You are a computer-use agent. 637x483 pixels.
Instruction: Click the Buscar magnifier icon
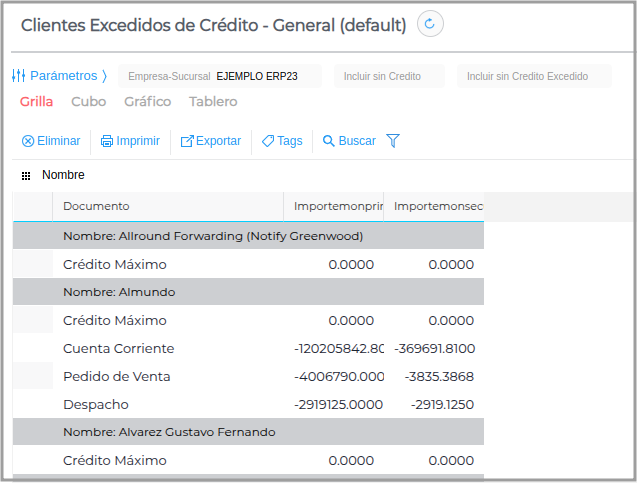[x=328, y=141]
